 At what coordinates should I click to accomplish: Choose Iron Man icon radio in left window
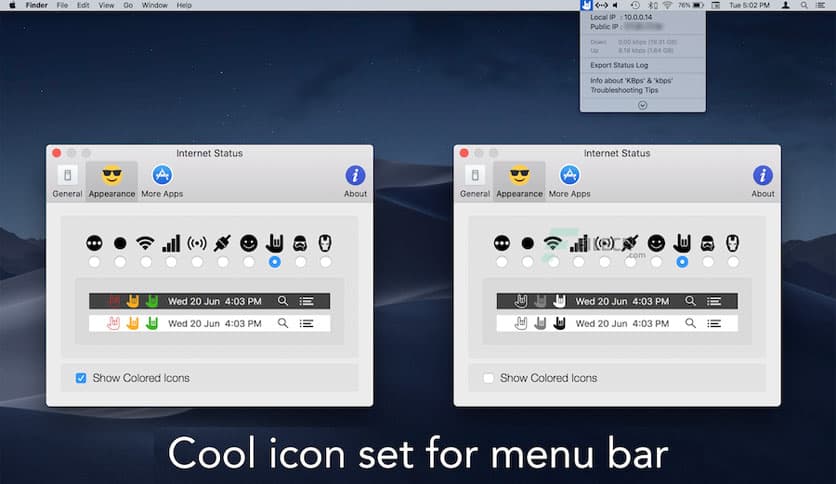pyautogui.click(x=325, y=262)
